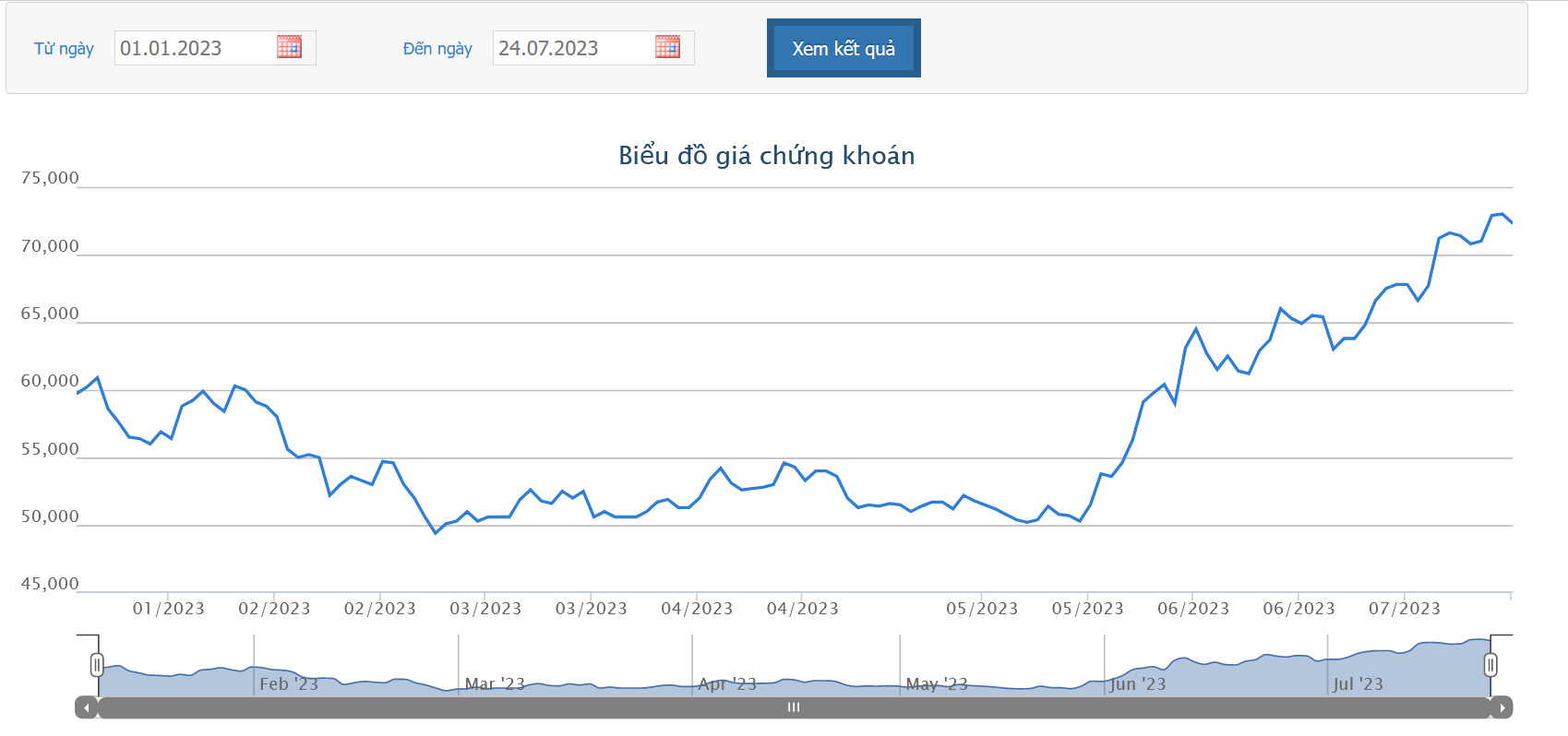The height and width of the screenshot is (736, 1568).
Task: Jump to Feb '23 in the navigator
Action: [288, 683]
